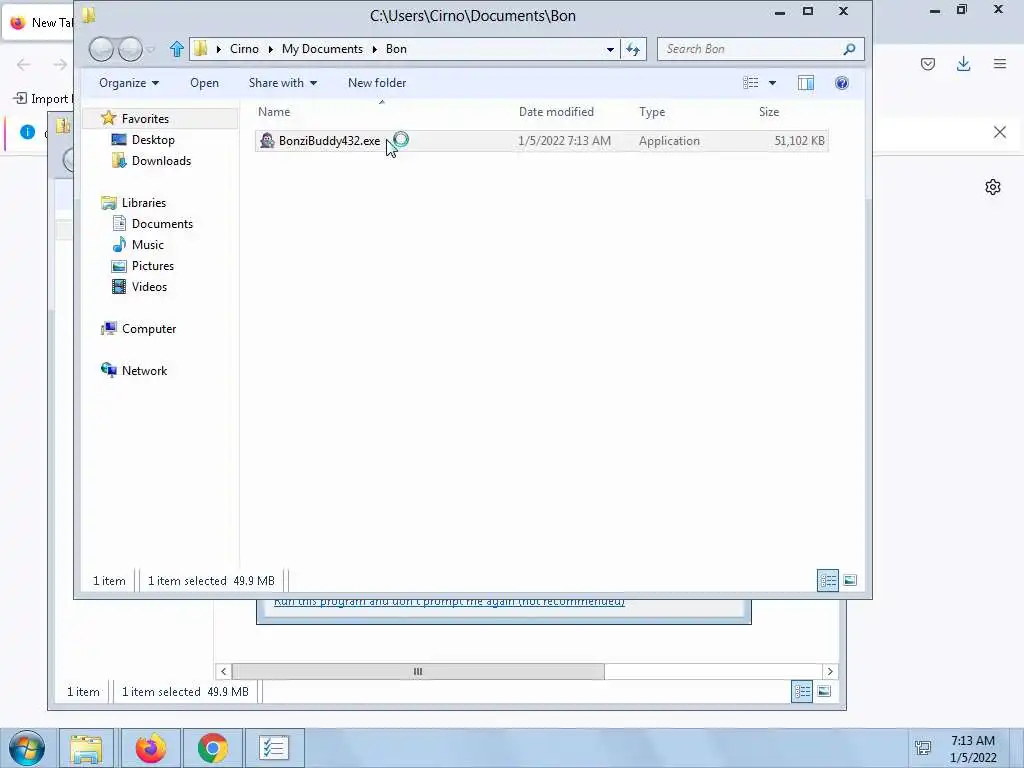This screenshot has height=768, width=1024.
Task: Click the Music note icon
Action: coord(119,244)
